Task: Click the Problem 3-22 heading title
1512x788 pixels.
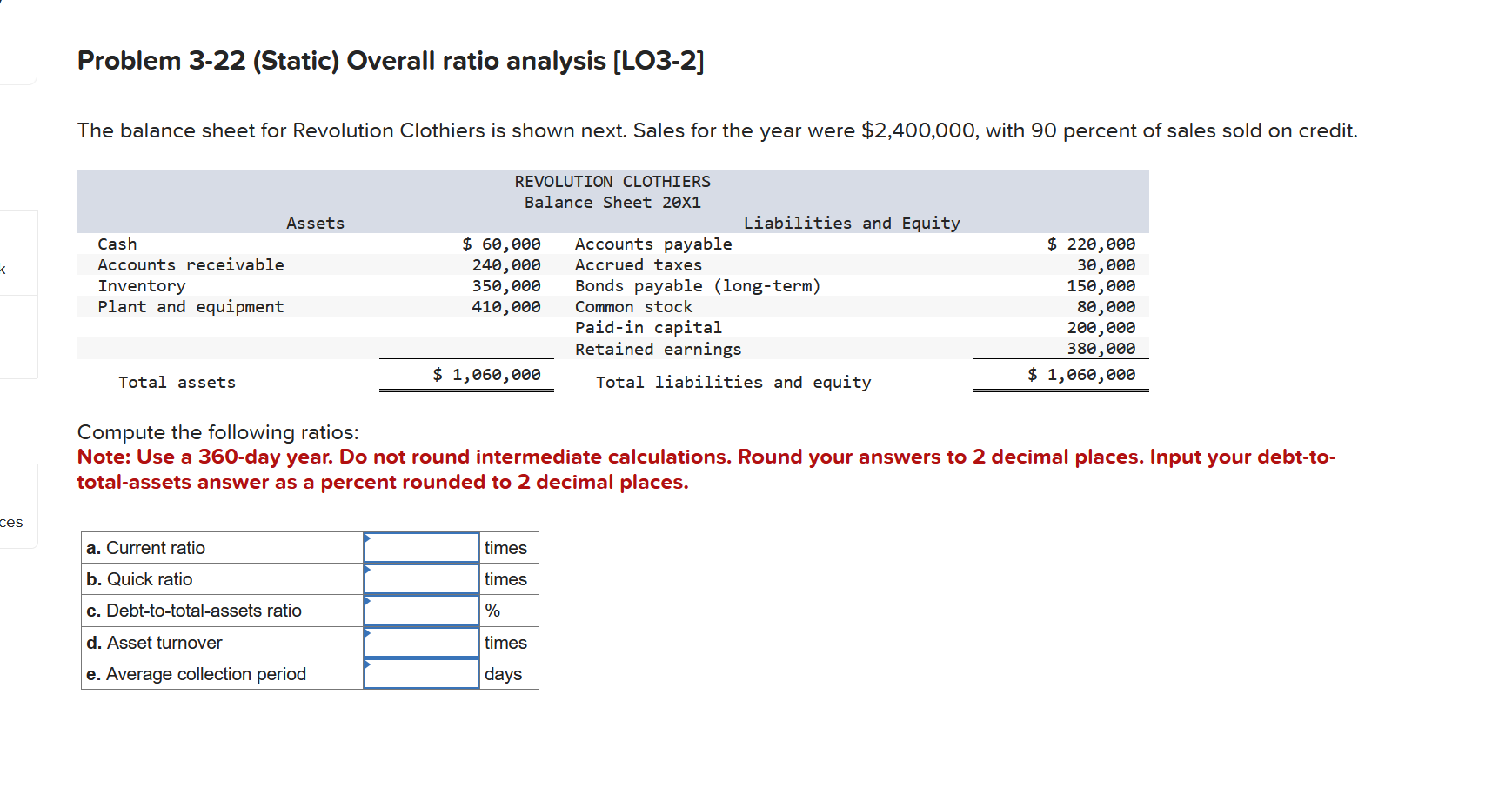Action: coord(390,60)
